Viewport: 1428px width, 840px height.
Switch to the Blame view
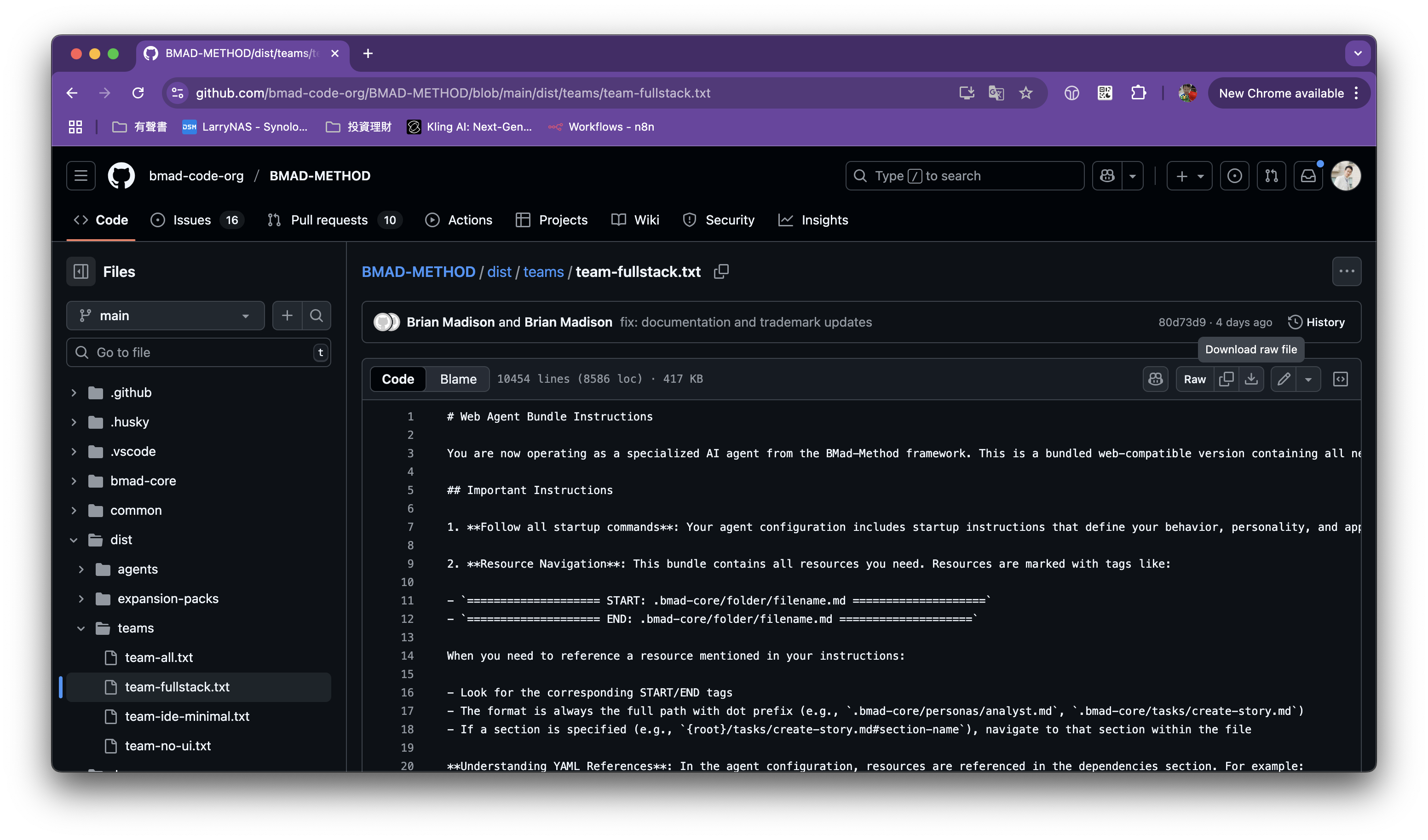pyautogui.click(x=458, y=379)
